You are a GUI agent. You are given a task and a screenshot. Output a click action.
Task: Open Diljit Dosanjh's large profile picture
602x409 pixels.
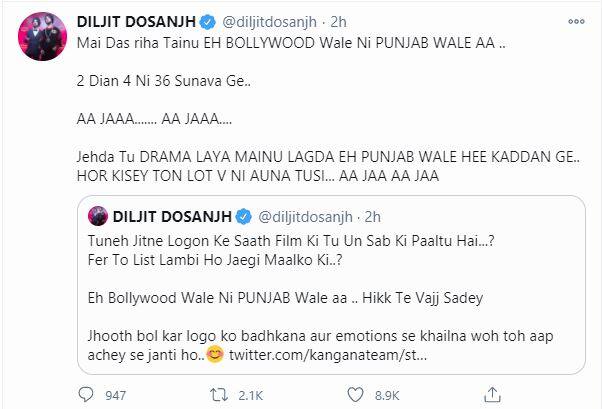[x=43, y=36]
